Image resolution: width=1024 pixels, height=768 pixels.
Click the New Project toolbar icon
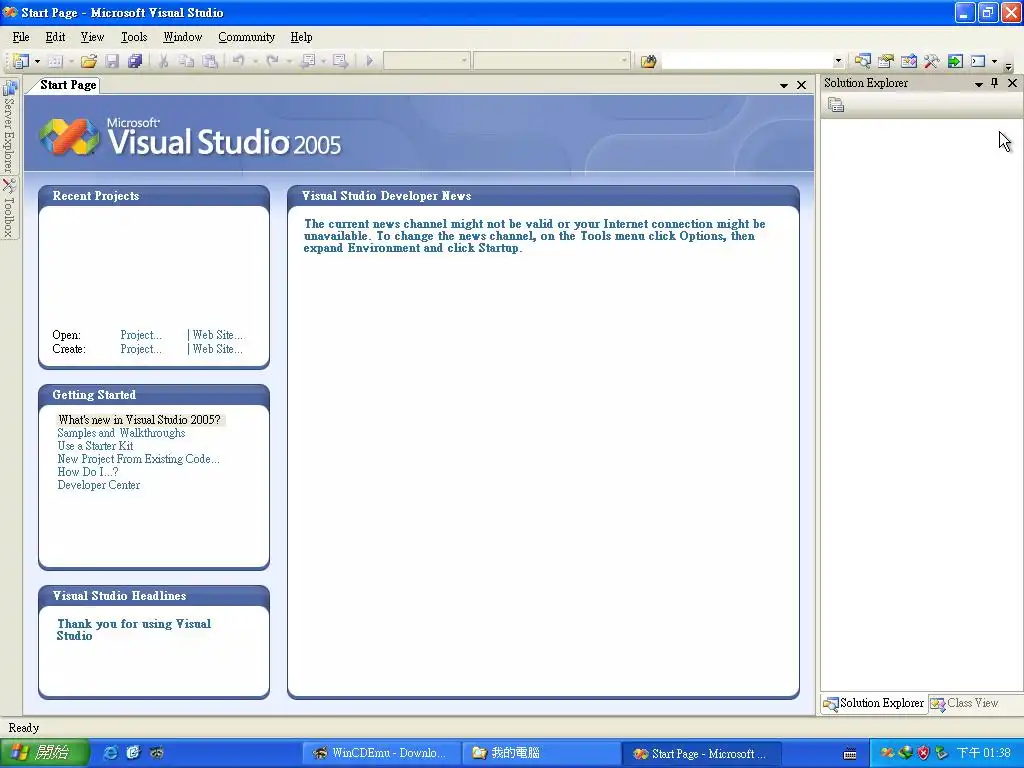click(x=21, y=61)
